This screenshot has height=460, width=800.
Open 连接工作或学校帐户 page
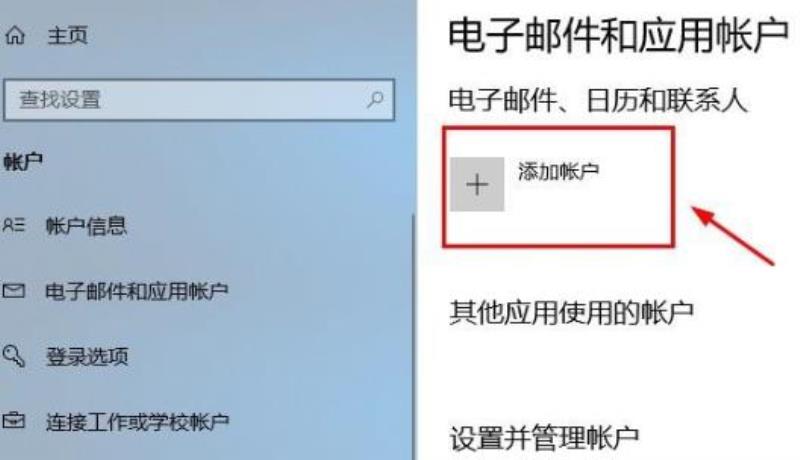point(138,422)
